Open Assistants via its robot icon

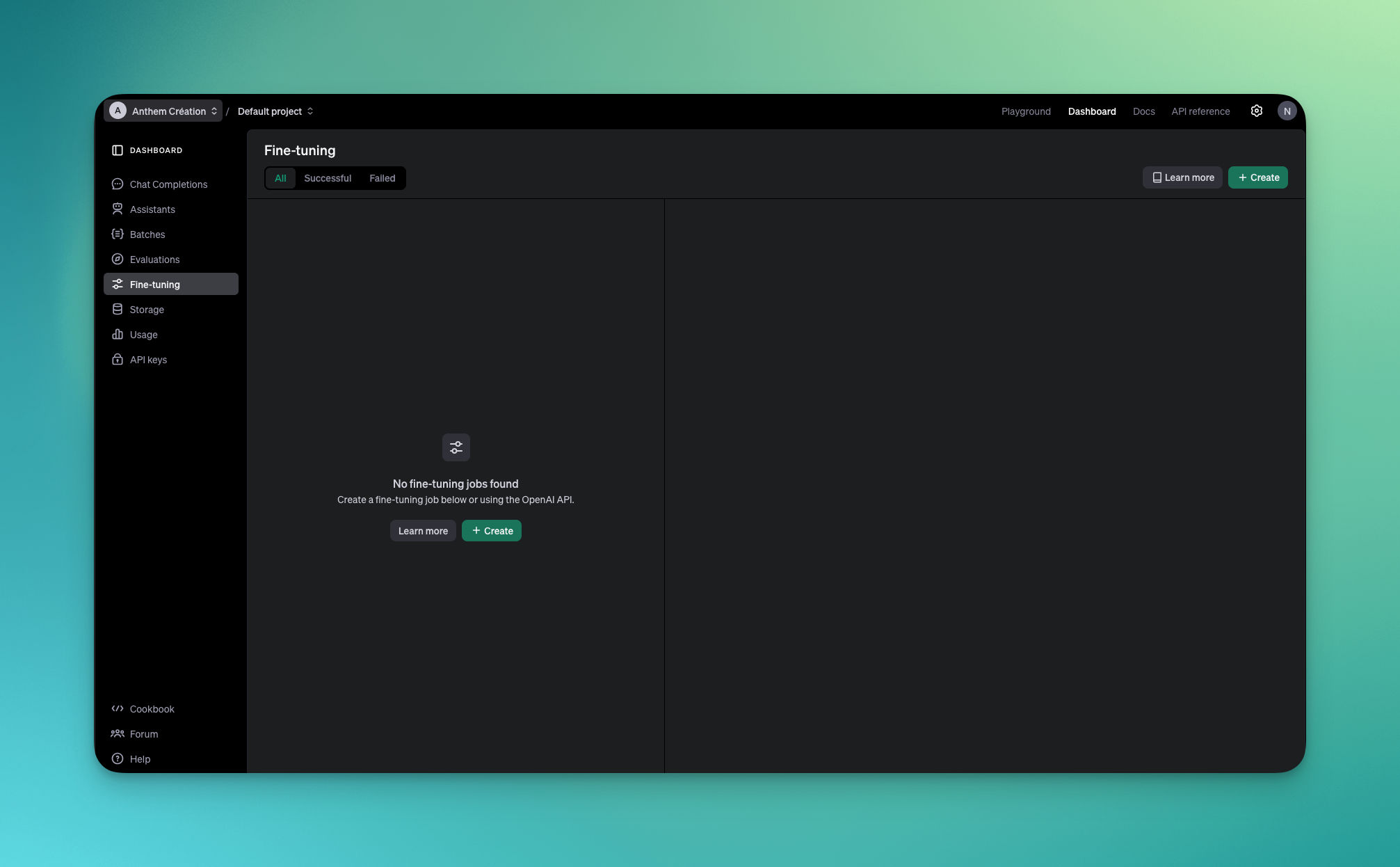click(117, 209)
